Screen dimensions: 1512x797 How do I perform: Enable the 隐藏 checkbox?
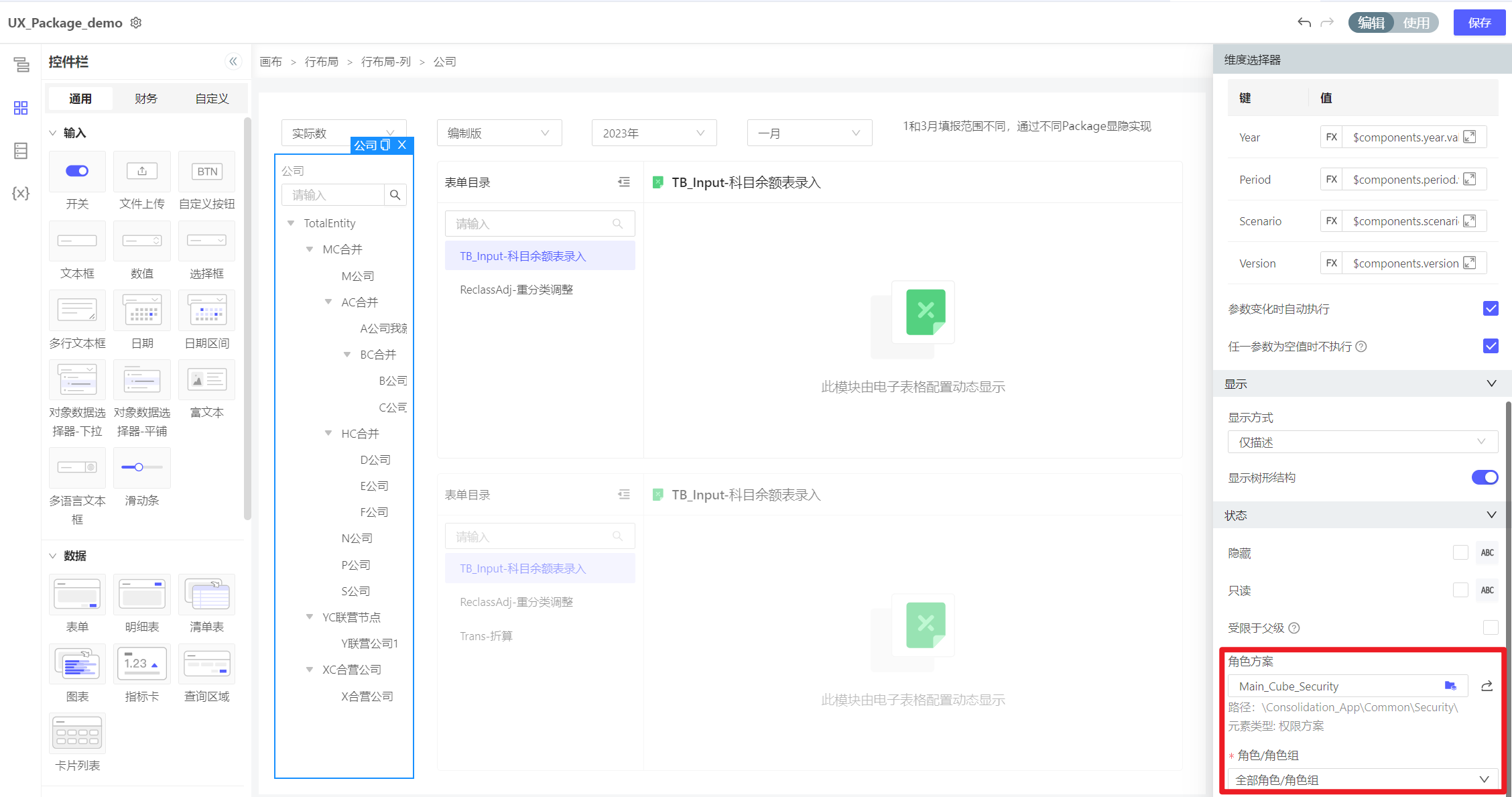(x=1460, y=552)
